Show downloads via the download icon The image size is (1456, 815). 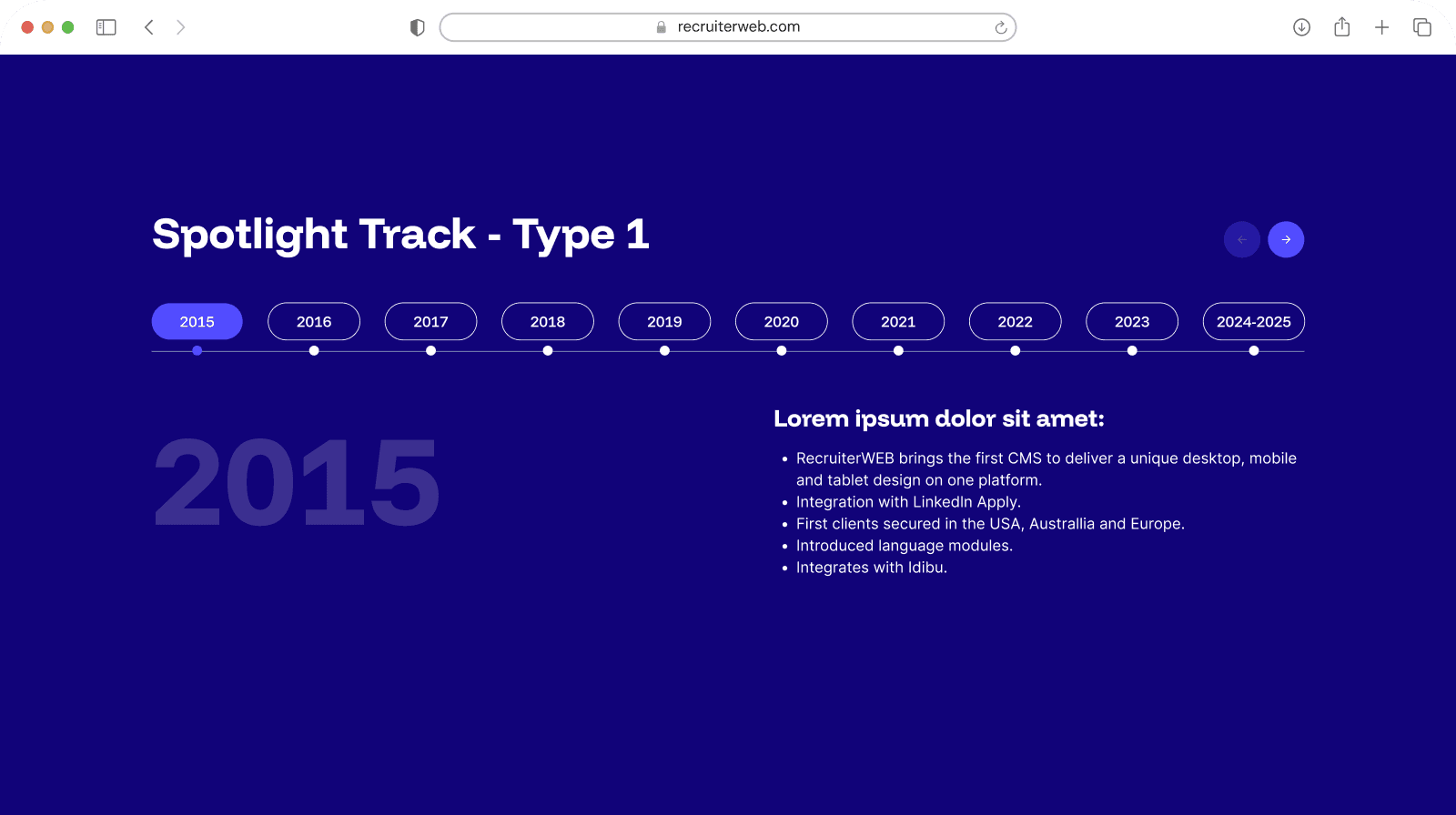(x=1301, y=27)
